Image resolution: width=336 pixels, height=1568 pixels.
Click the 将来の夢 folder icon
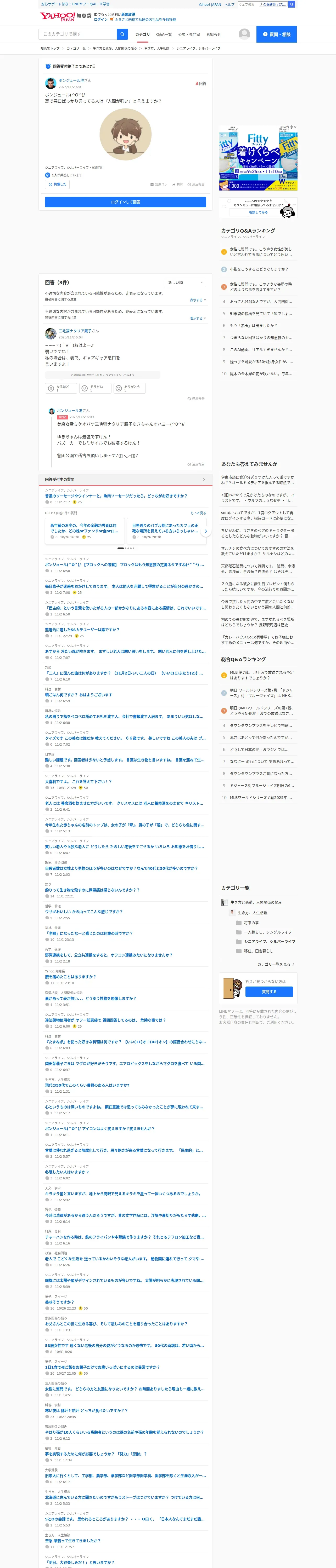pos(239,923)
